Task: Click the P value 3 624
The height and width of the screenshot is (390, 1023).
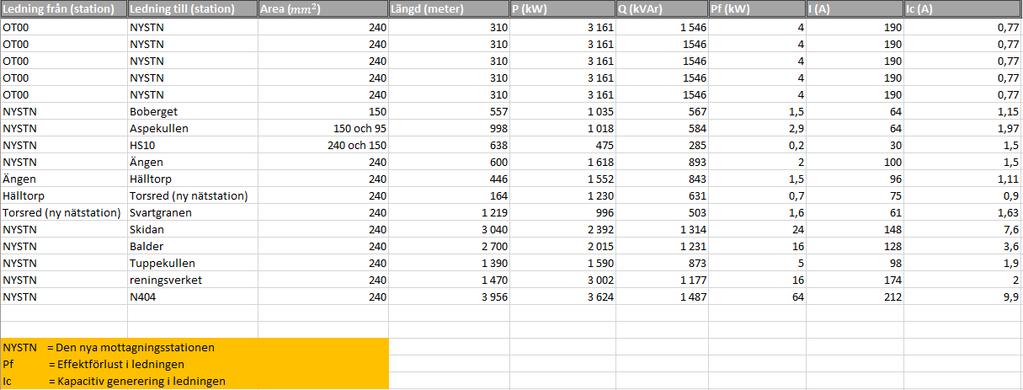Action: (x=562, y=297)
